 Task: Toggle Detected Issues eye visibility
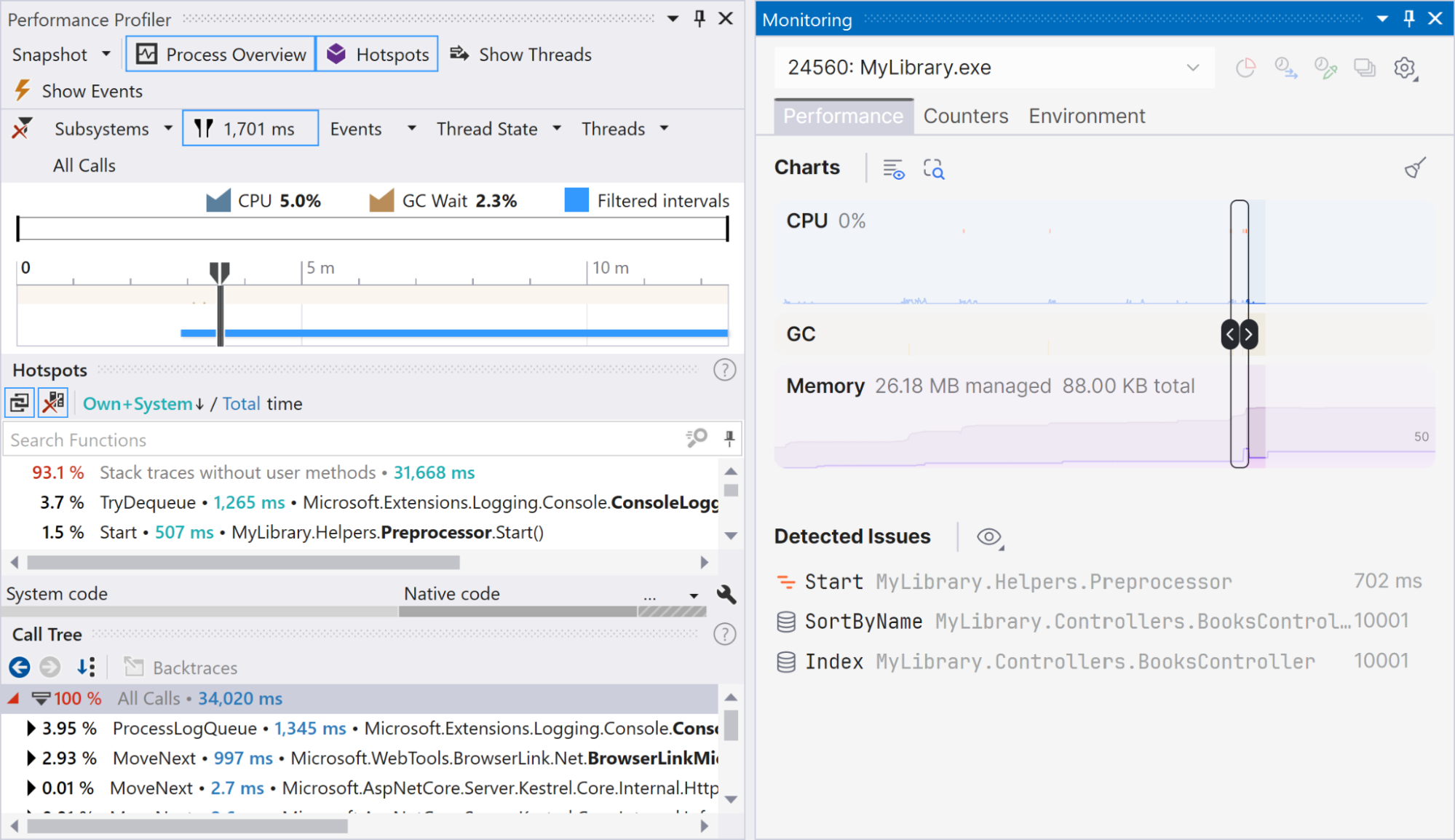(x=988, y=537)
